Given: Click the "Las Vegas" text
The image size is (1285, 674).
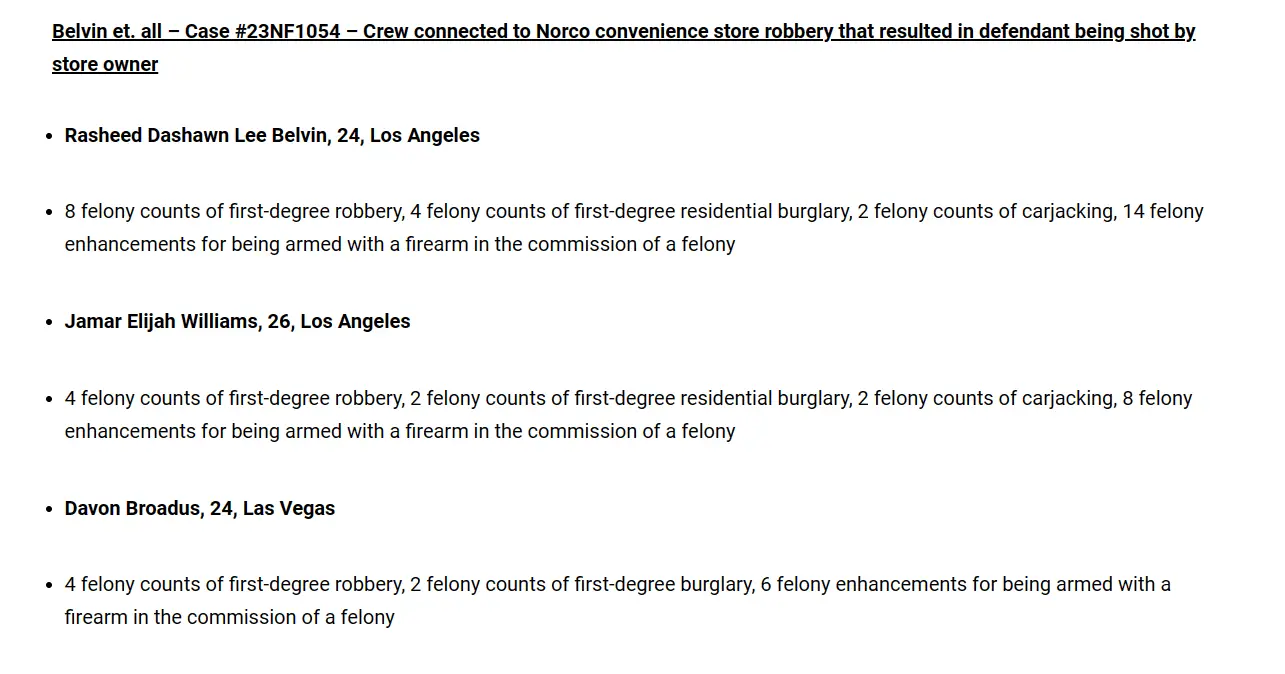Looking at the screenshot, I should [289, 508].
